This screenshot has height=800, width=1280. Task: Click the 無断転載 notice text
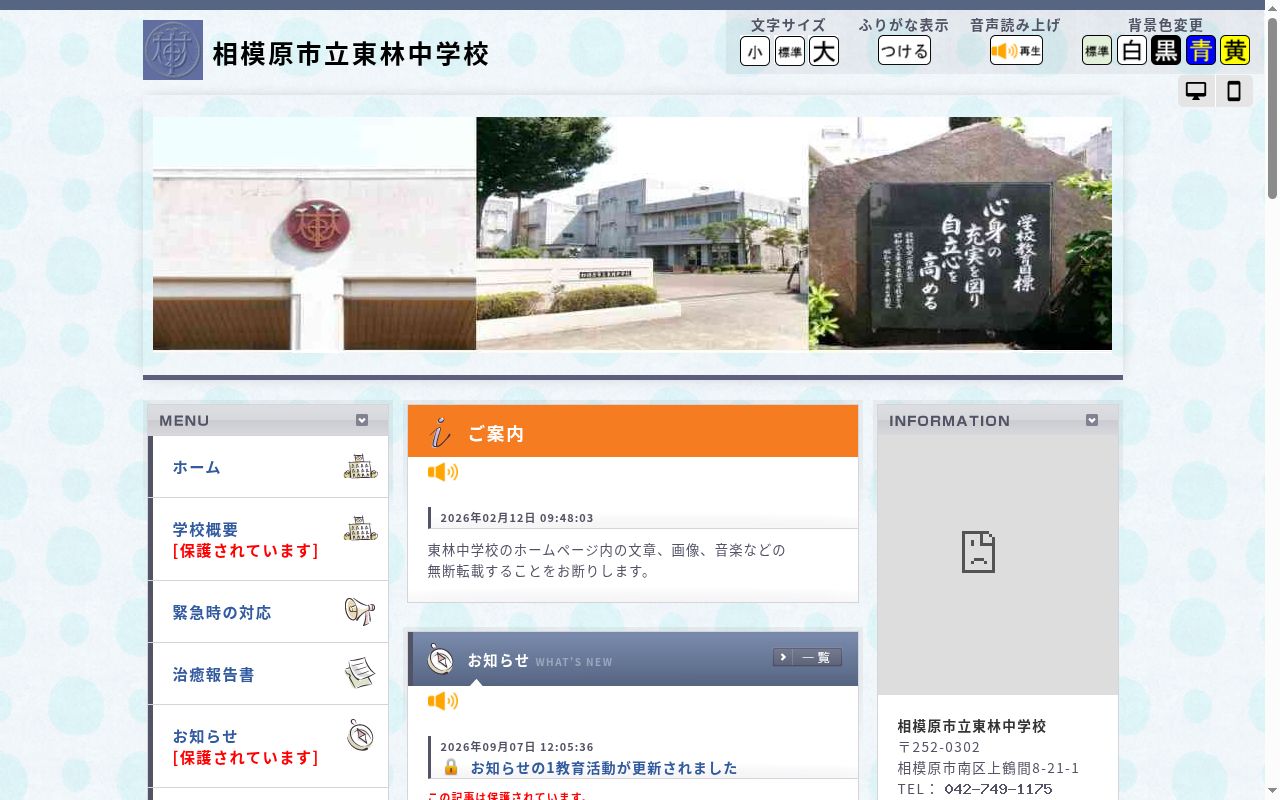(x=539, y=572)
